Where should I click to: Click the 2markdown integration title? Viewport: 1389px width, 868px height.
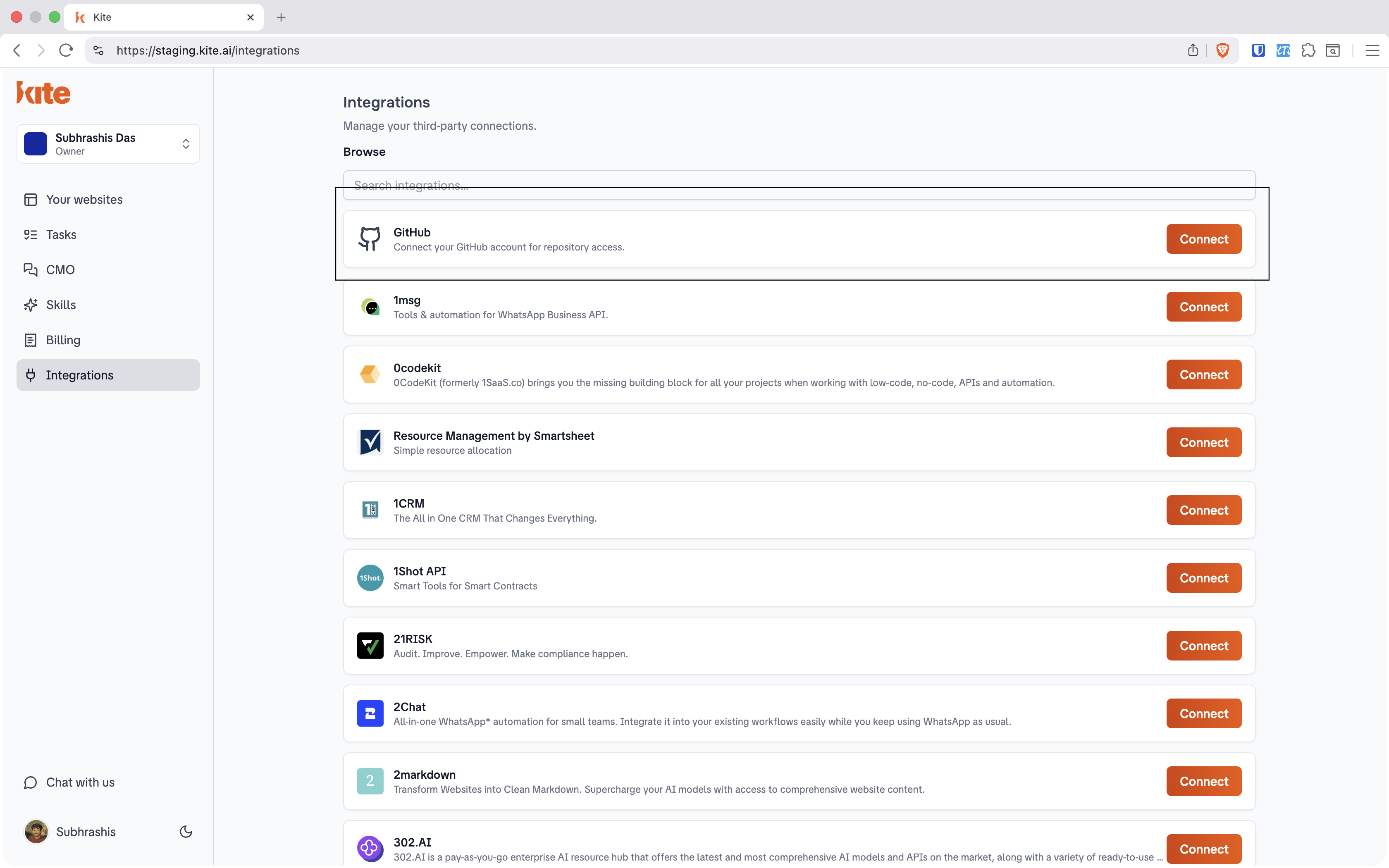424,775
